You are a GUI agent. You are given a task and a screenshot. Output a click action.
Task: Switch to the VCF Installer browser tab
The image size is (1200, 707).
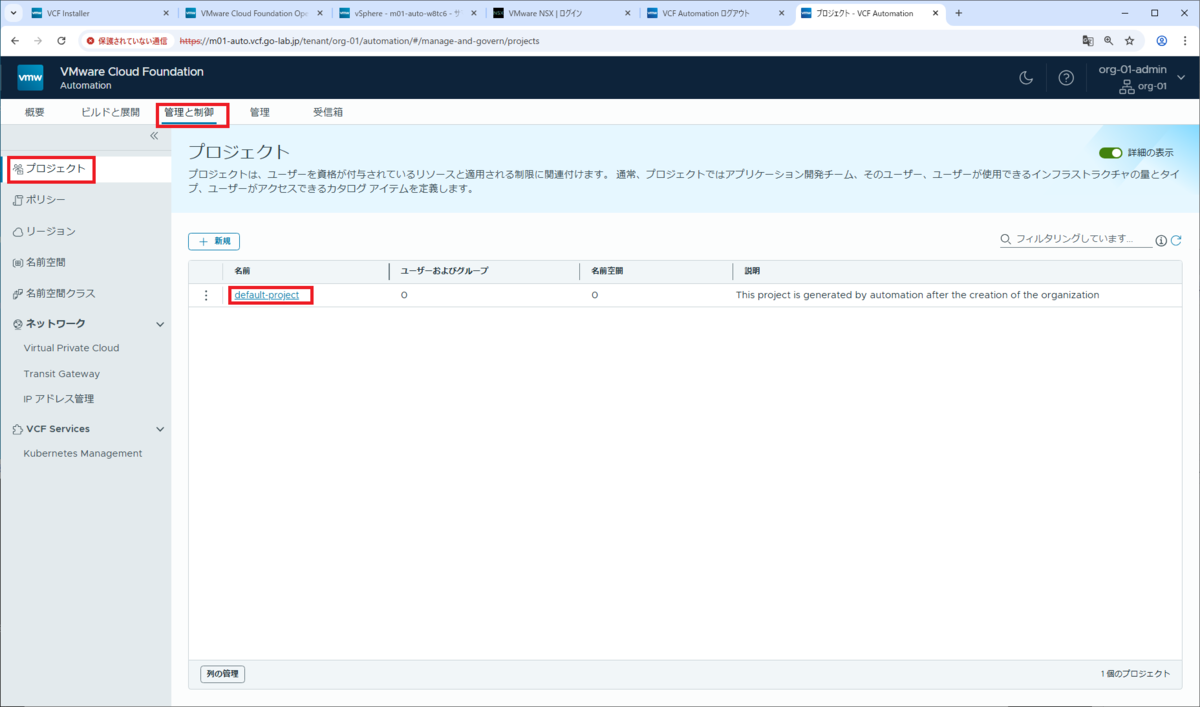tap(98, 13)
